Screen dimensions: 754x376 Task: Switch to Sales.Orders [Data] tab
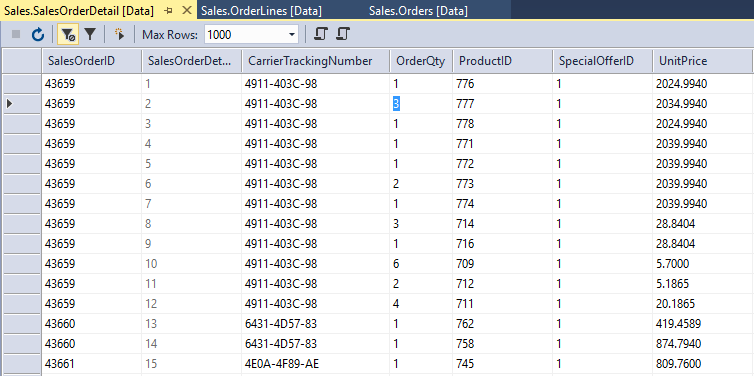click(x=418, y=11)
